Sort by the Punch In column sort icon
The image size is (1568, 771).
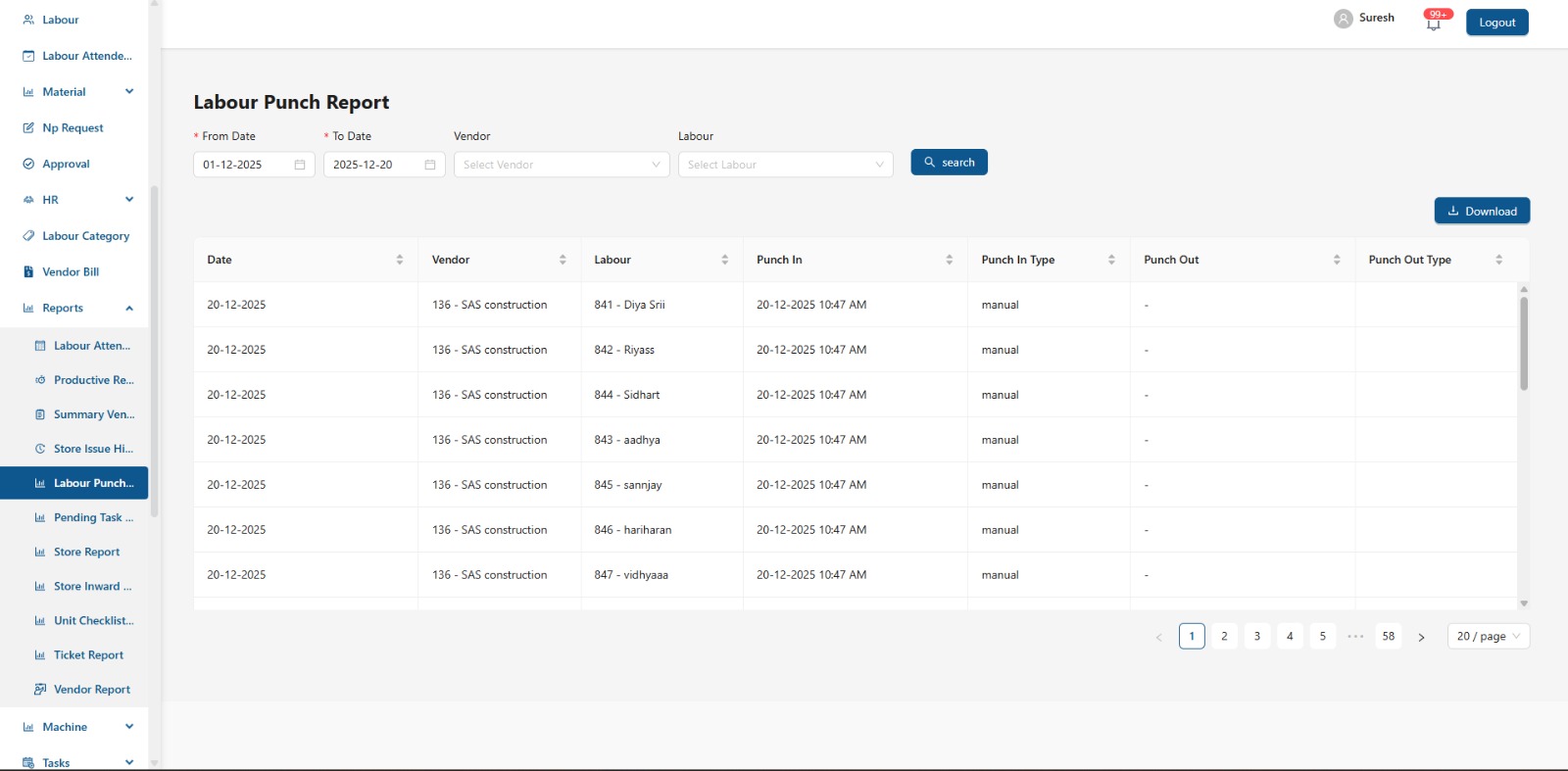click(x=950, y=260)
